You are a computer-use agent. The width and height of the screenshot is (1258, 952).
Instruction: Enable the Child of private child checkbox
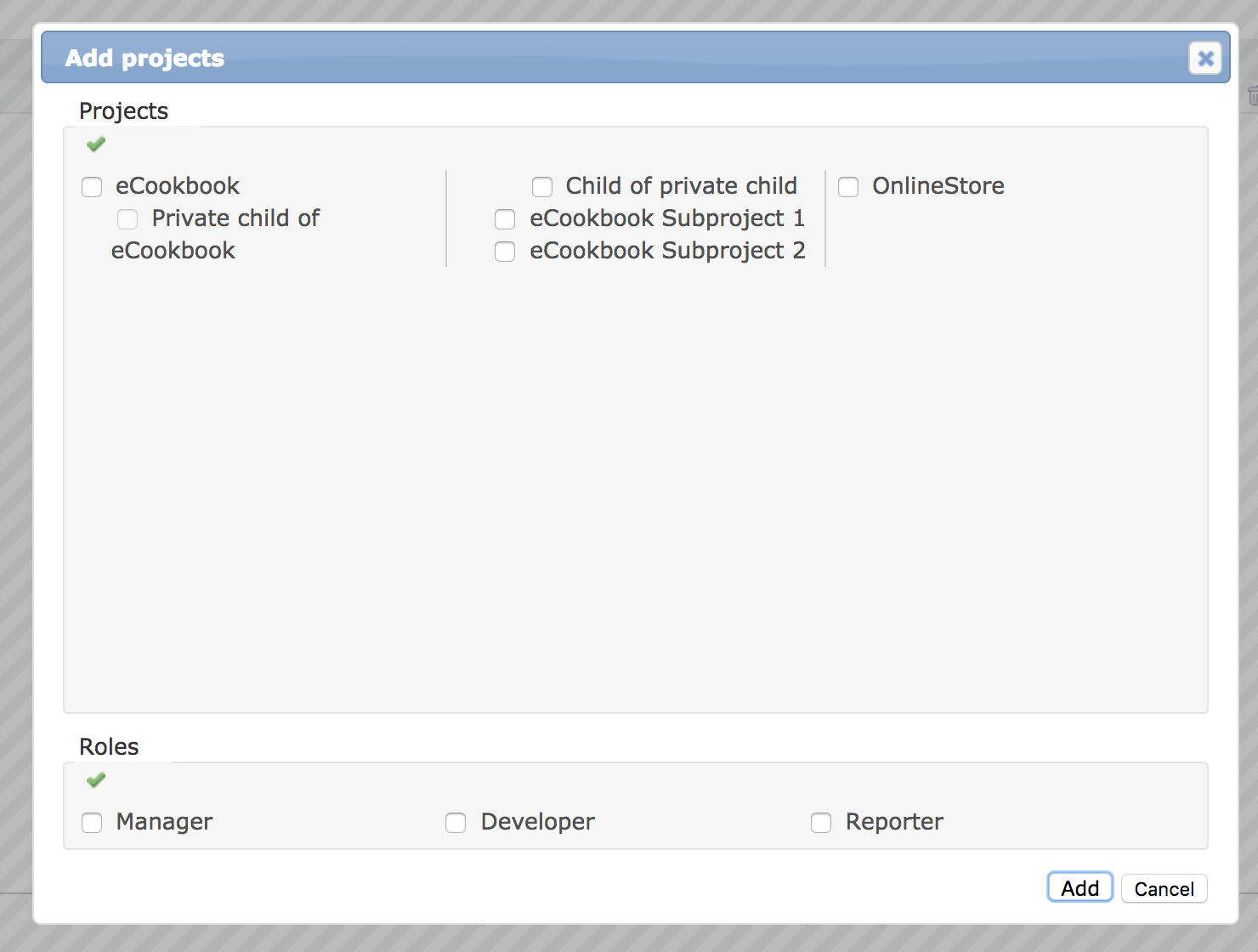tap(542, 186)
